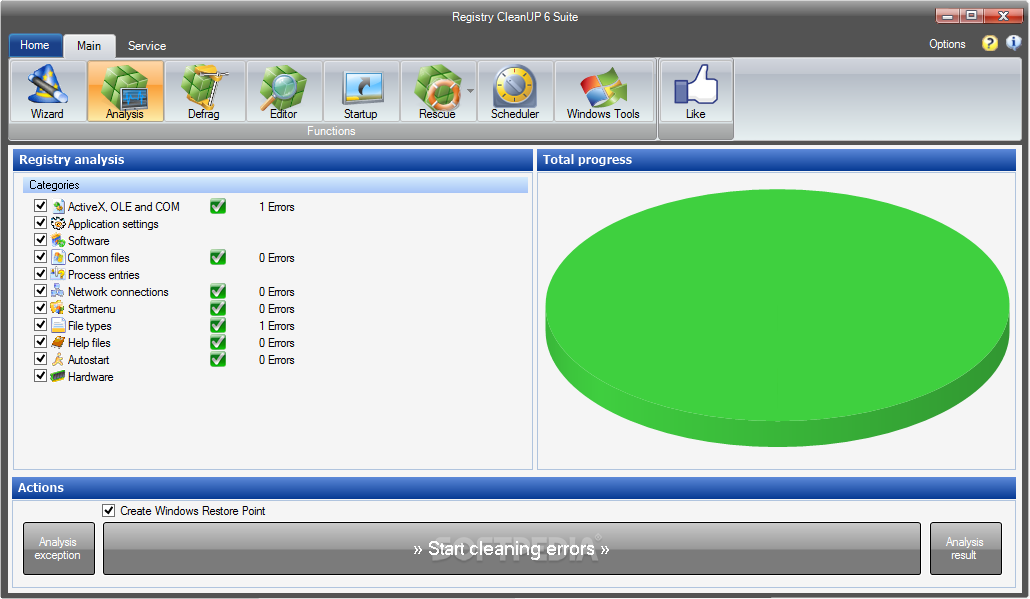
Task: Launch the registry Editor
Action: click(284, 91)
